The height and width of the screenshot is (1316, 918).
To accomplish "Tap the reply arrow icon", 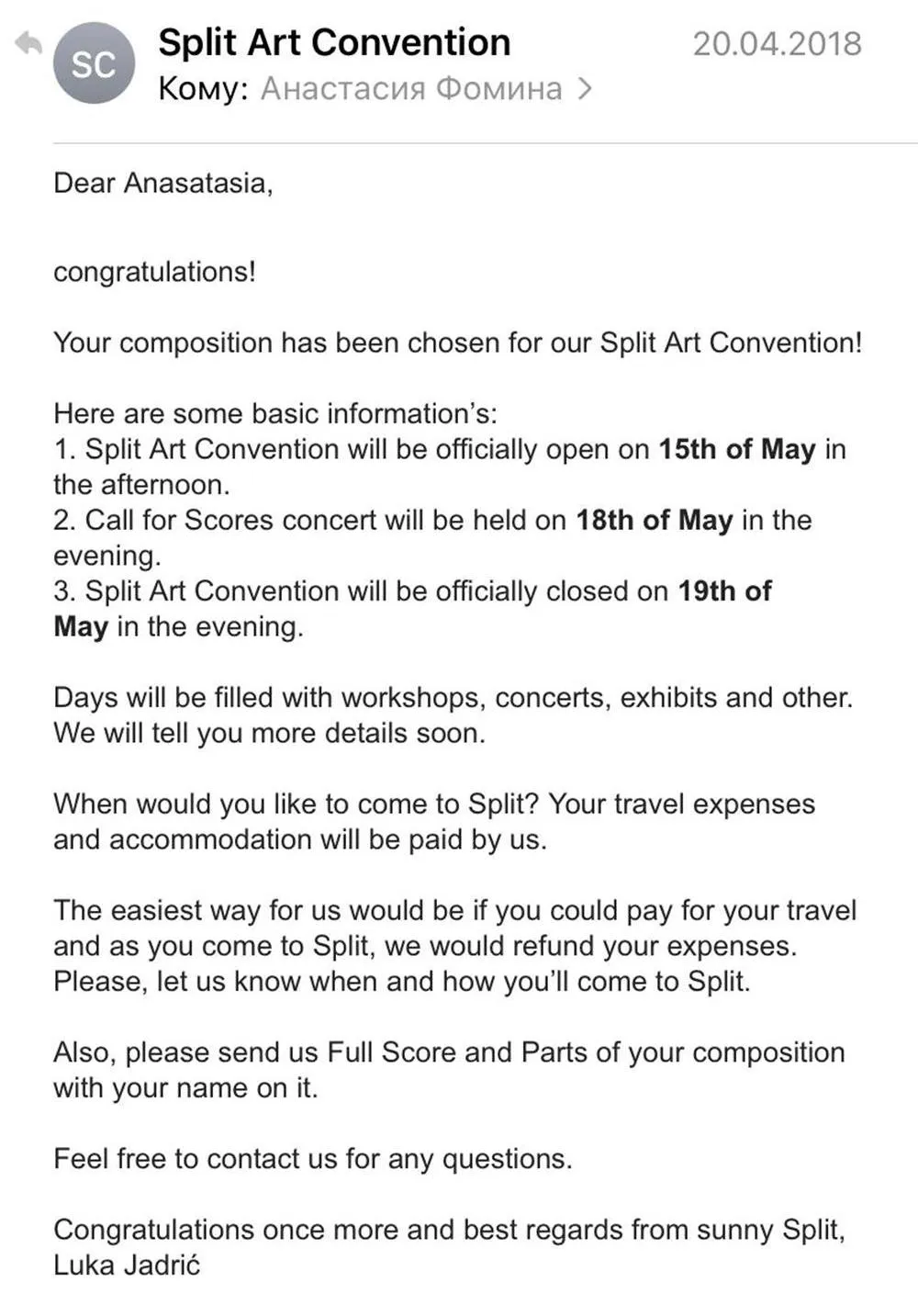I will tap(29, 43).
